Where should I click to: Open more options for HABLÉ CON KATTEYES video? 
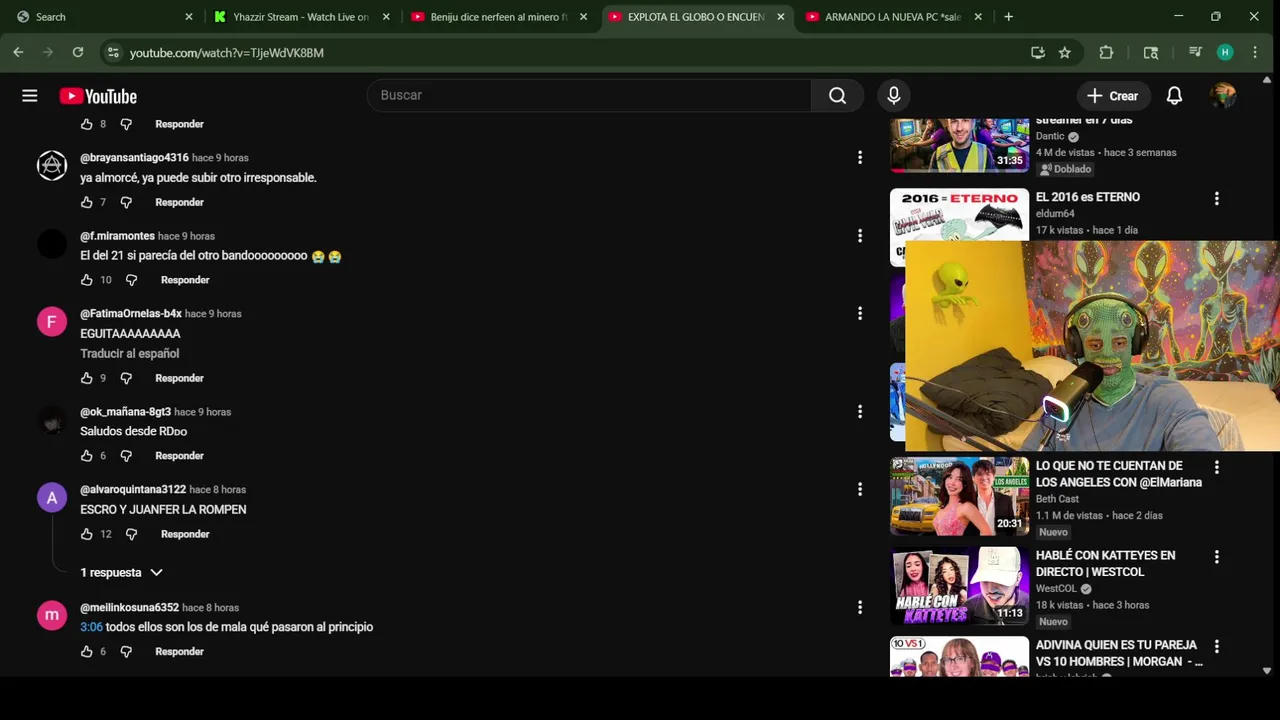pos(1216,557)
